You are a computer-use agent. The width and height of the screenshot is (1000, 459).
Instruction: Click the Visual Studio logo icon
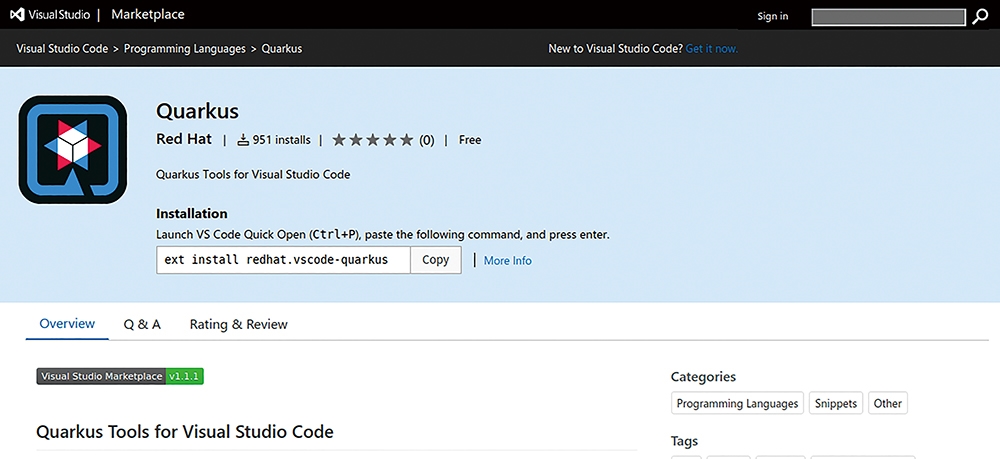point(18,15)
